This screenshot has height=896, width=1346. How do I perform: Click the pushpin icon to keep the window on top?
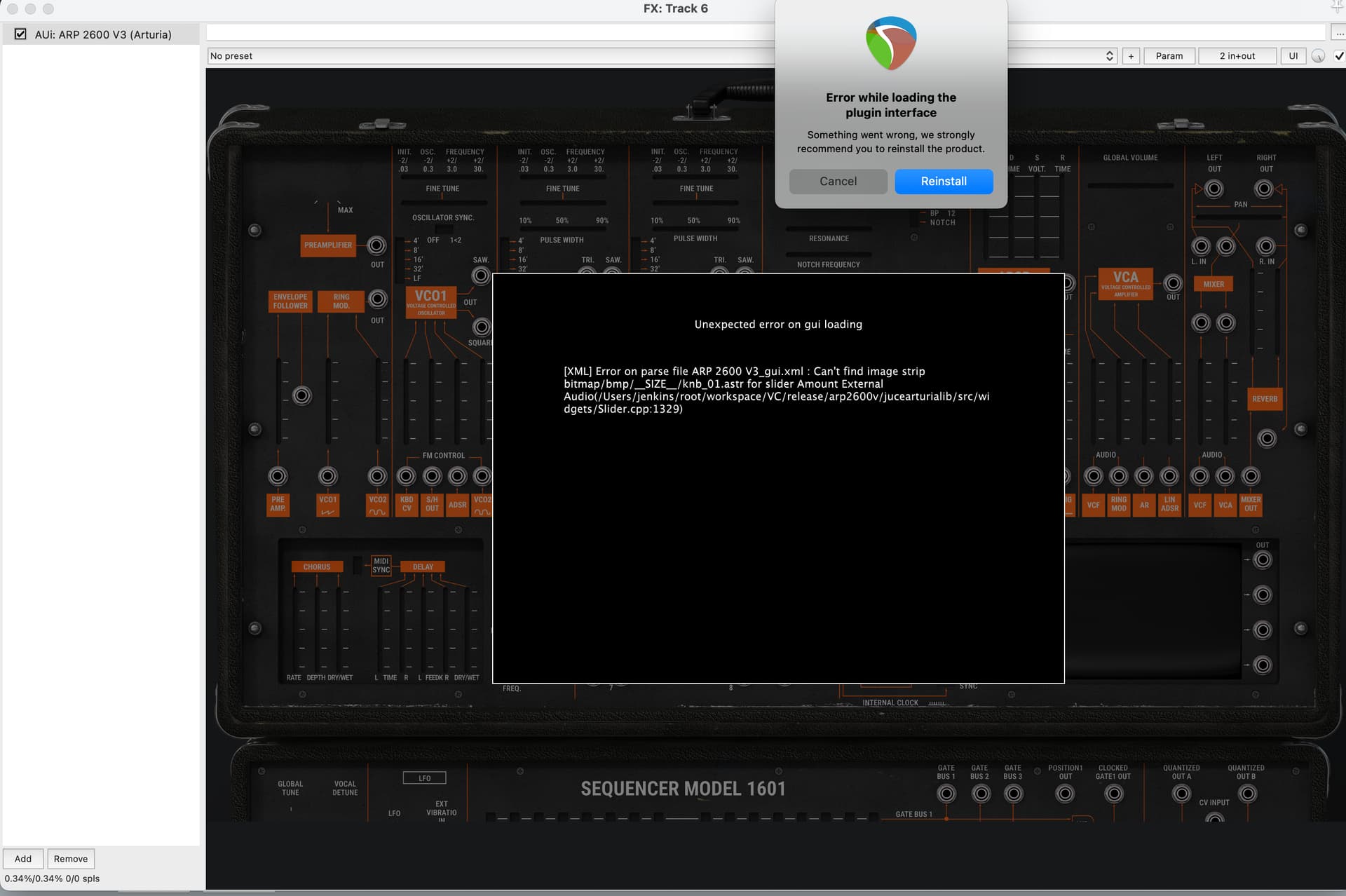pyautogui.click(x=1338, y=7)
